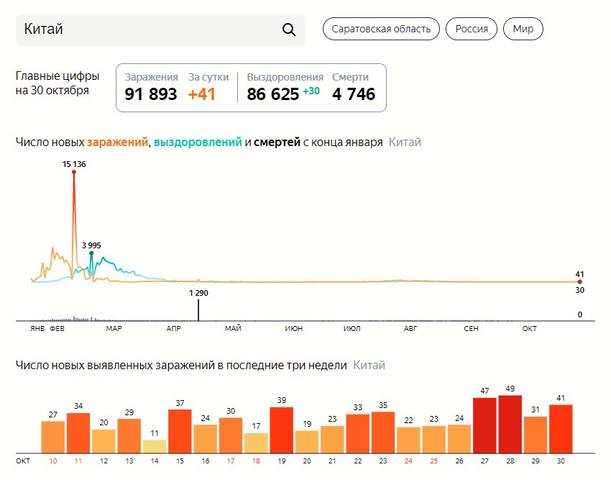
Task: Click the orange заражений legend word
Action: click(x=117, y=142)
